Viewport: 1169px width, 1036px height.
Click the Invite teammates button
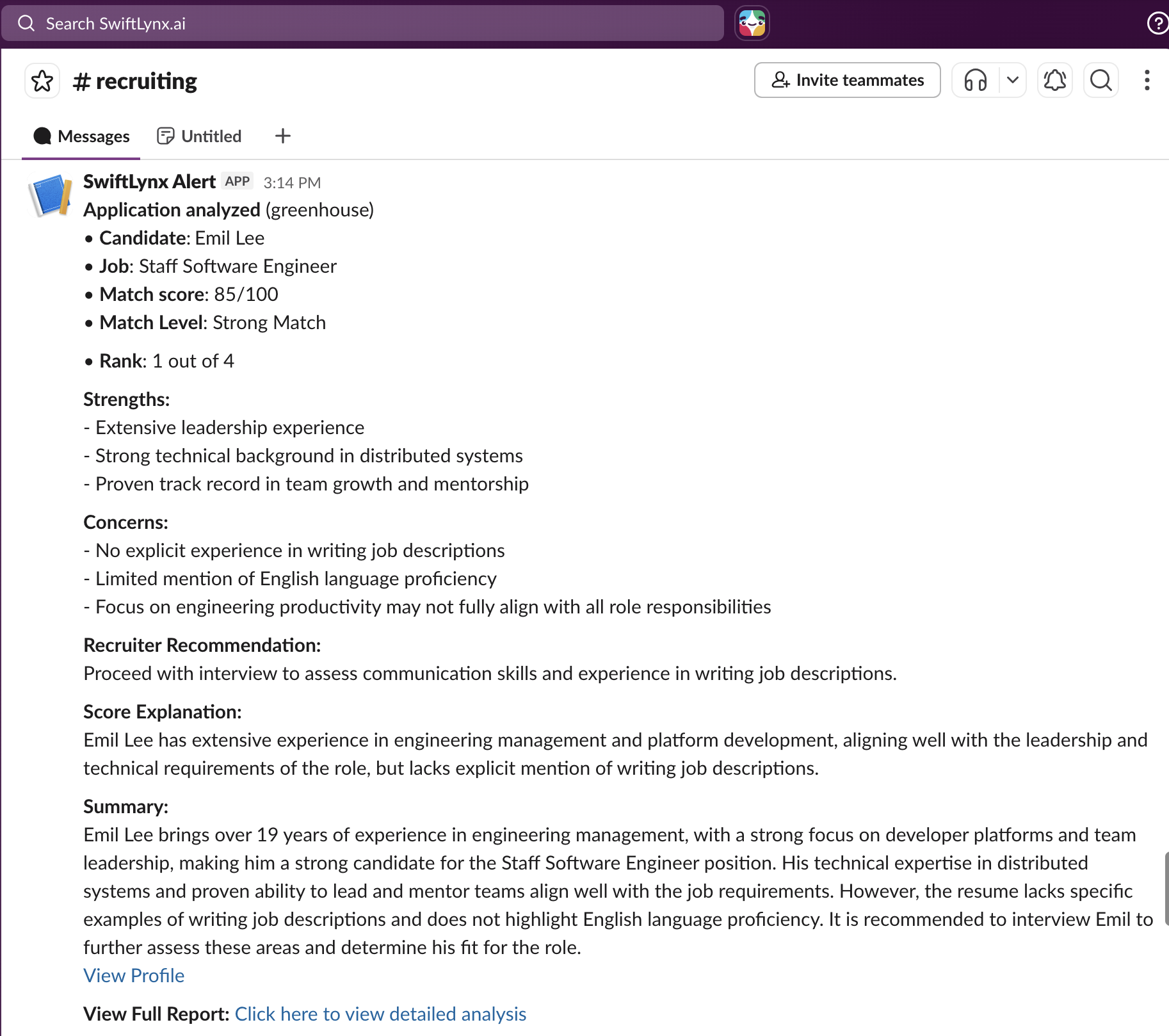tap(847, 80)
